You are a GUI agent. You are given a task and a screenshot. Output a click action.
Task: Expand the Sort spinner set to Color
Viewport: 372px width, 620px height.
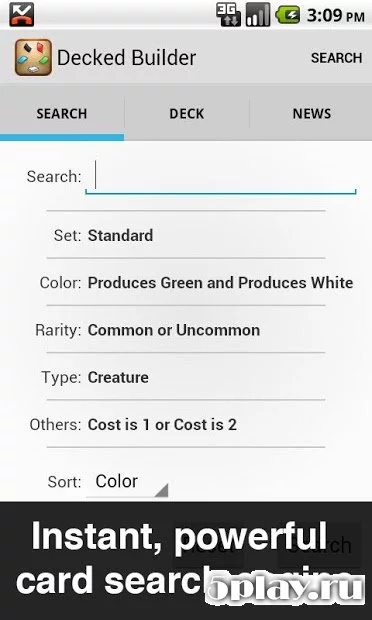tap(127, 482)
